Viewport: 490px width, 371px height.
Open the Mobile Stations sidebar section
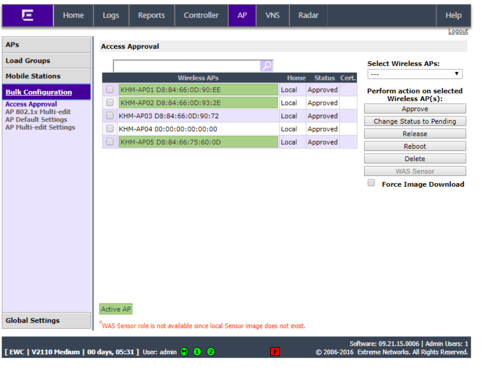[x=46, y=76]
